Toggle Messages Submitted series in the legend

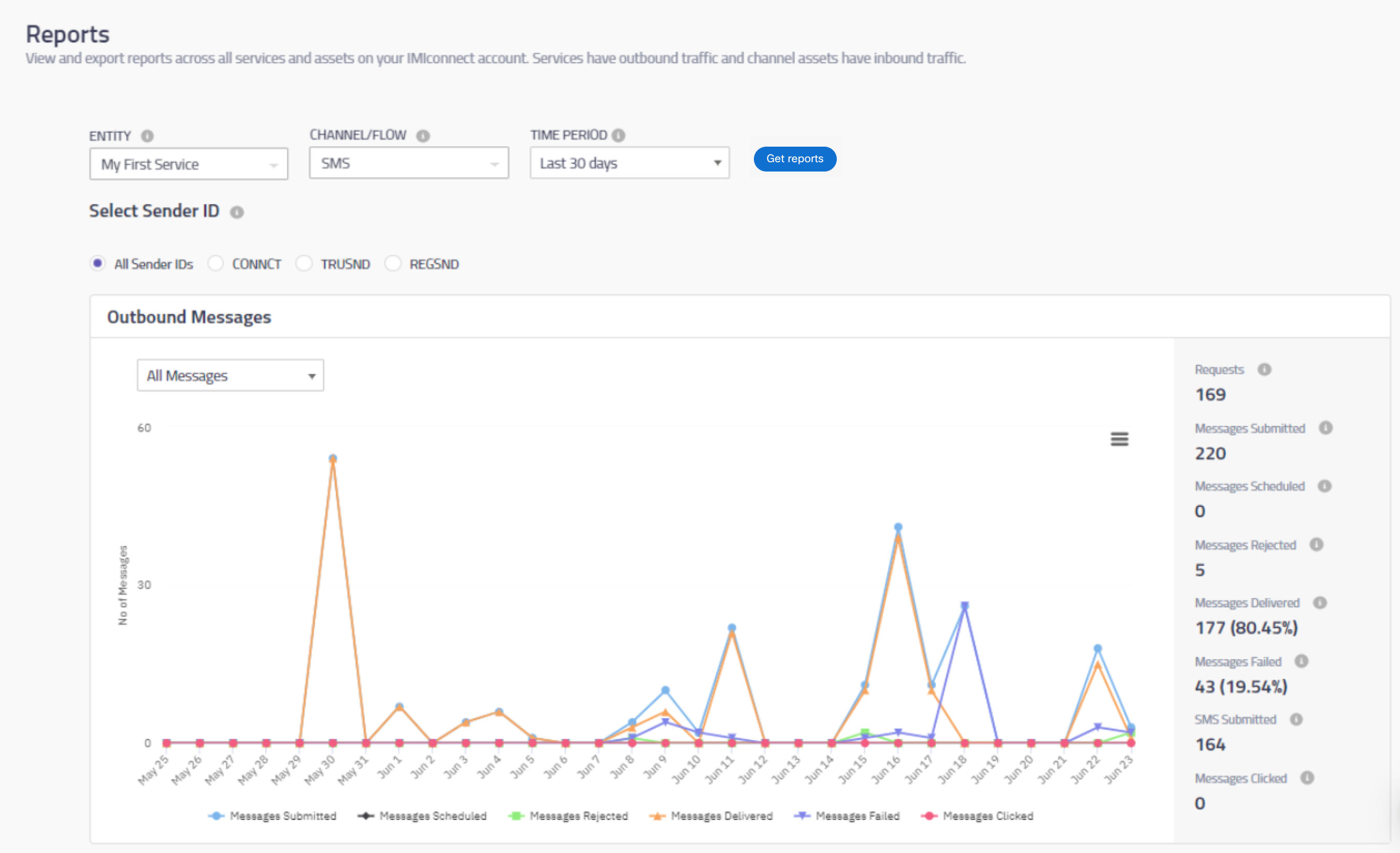(x=273, y=816)
